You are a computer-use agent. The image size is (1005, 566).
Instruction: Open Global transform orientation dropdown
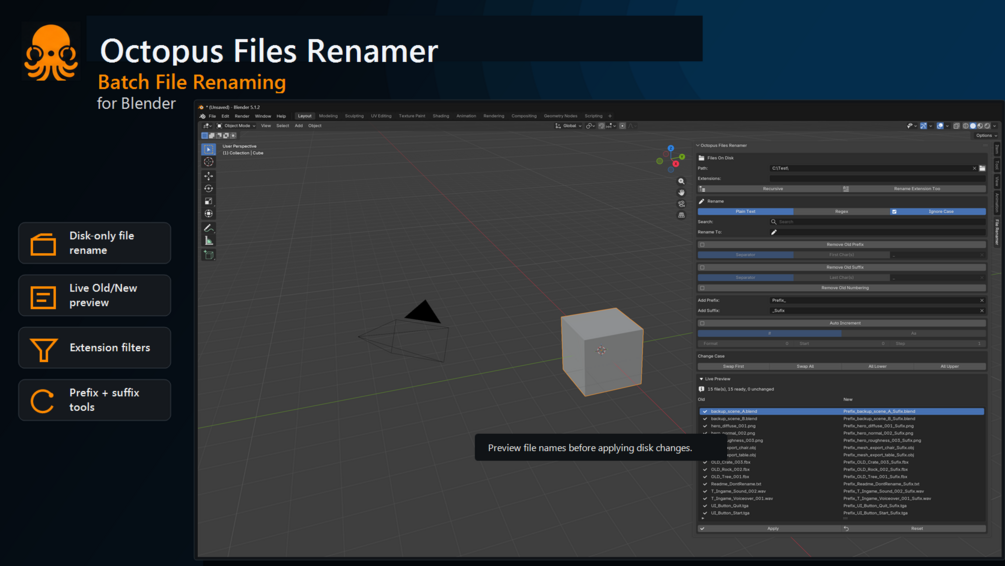569,126
